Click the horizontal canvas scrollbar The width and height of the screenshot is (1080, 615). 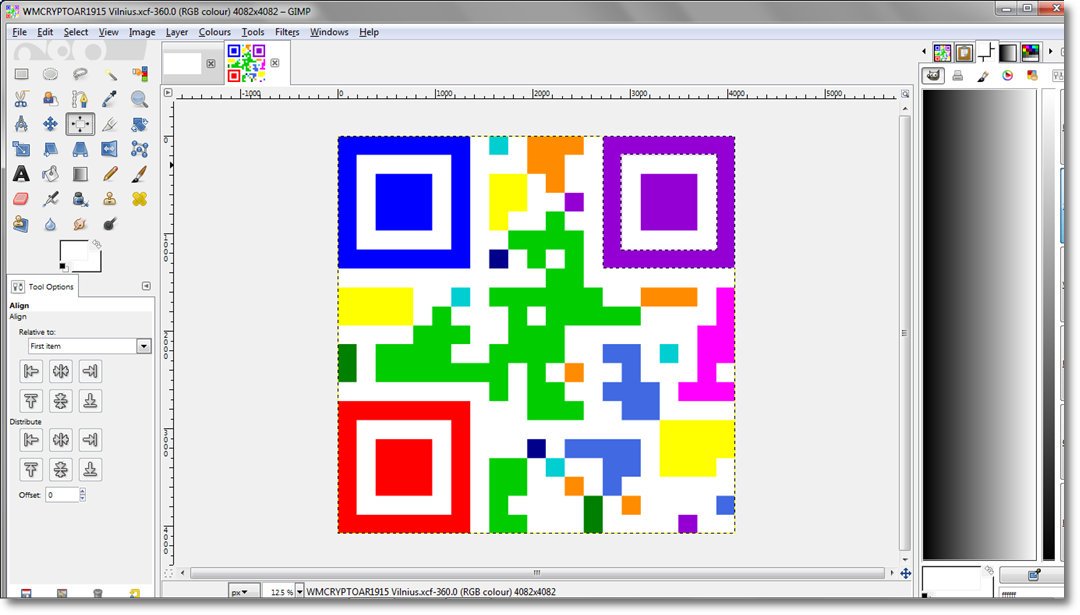pos(537,572)
